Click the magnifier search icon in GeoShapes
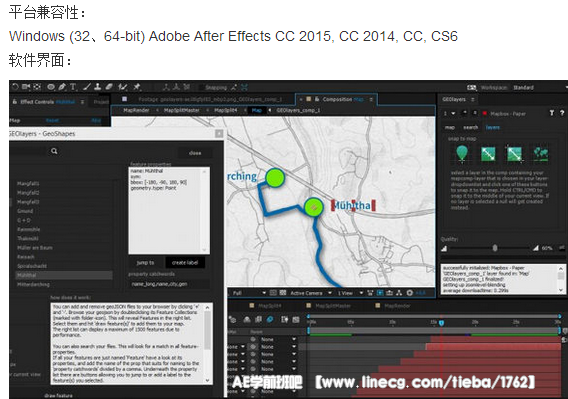Image resolution: width=568 pixels, height=399 pixels. click(x=54, y=151)
